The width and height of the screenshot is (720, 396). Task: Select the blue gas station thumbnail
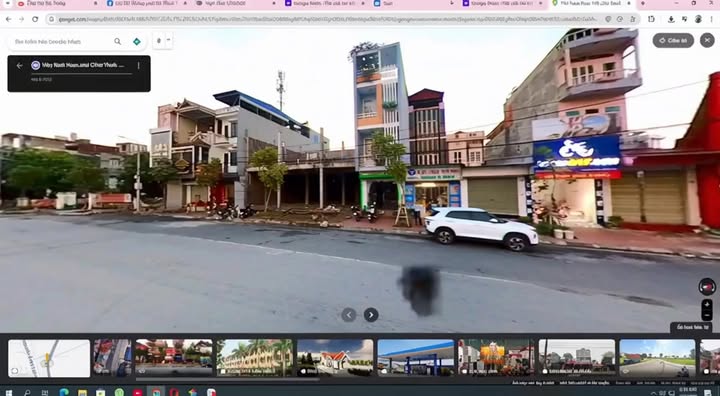tap(416, 358)
